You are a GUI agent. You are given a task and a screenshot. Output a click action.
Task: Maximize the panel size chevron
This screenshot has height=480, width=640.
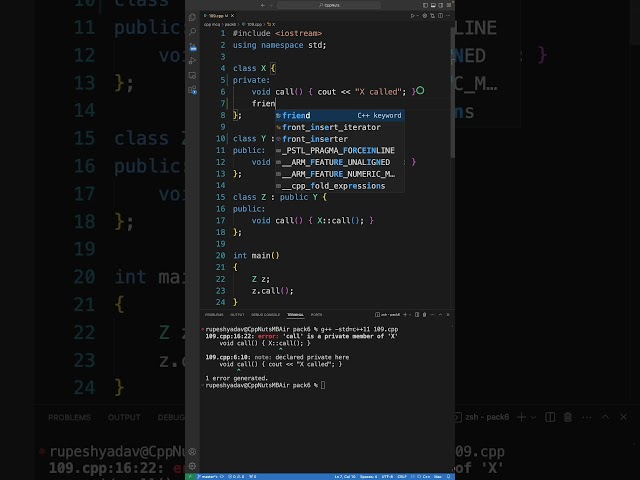point(440,315)
